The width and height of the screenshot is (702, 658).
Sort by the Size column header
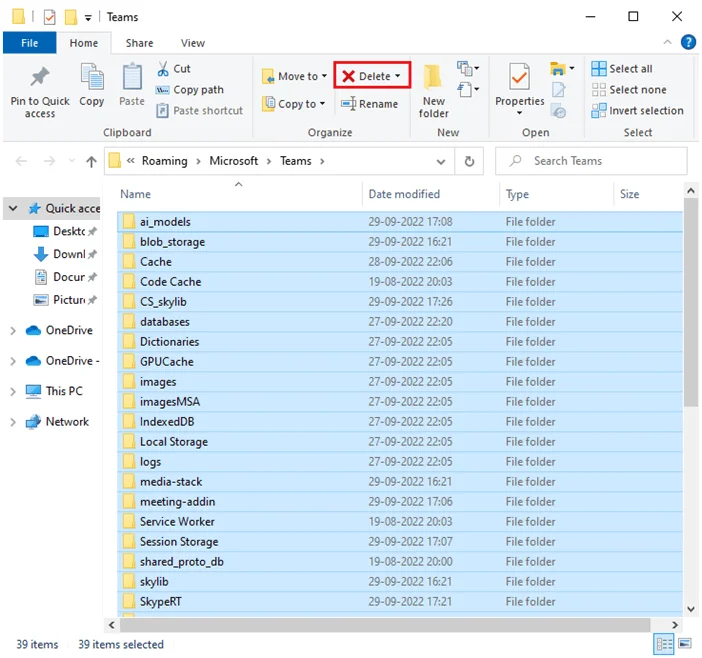point(648,194)
